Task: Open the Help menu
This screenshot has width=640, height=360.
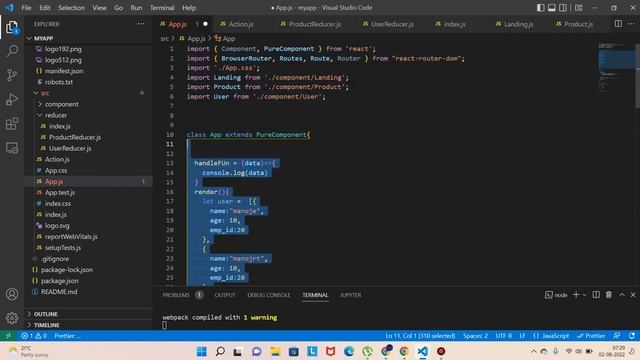Action: [189, 8]
